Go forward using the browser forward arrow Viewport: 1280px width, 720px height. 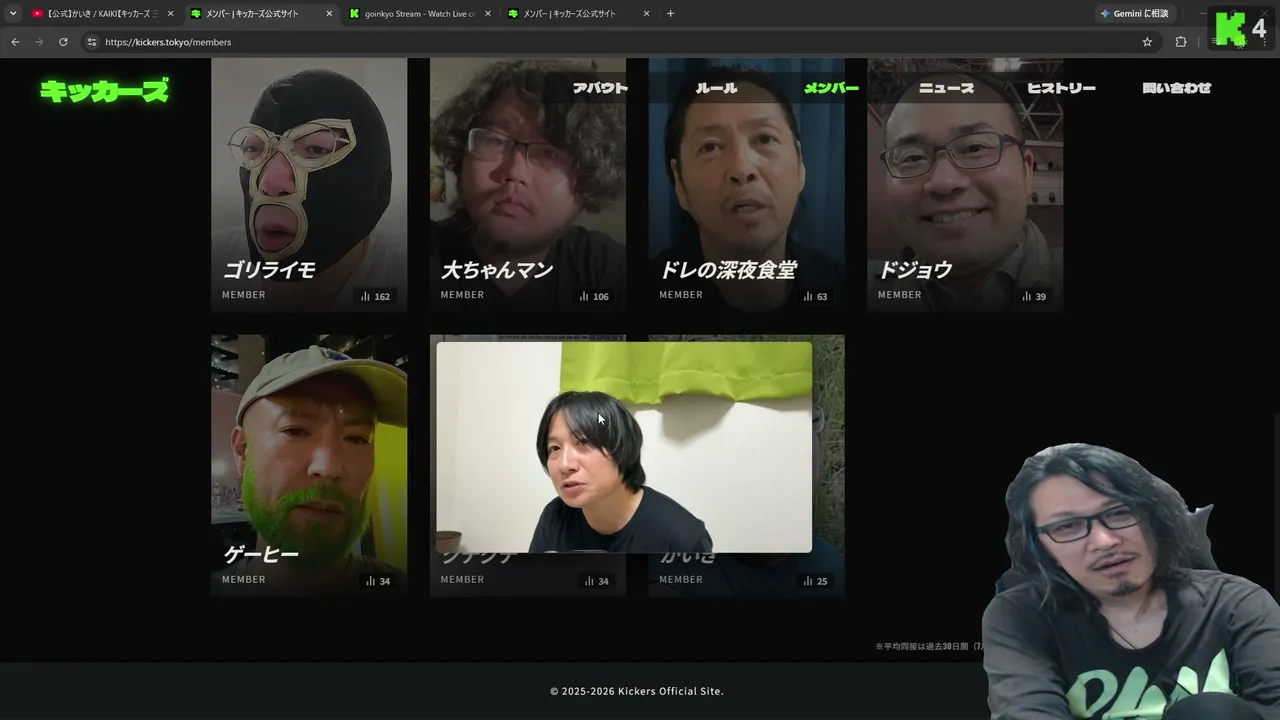coord(39,42)
